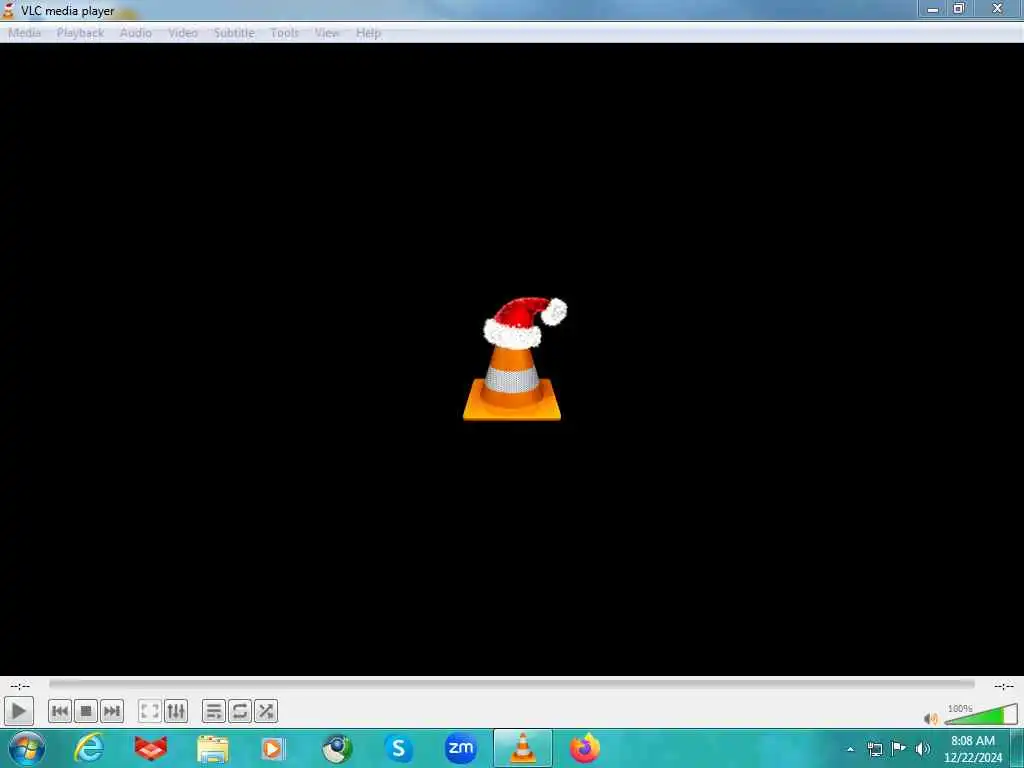Toggle the playlist view

pyautogui.click(x=214, y=711)
